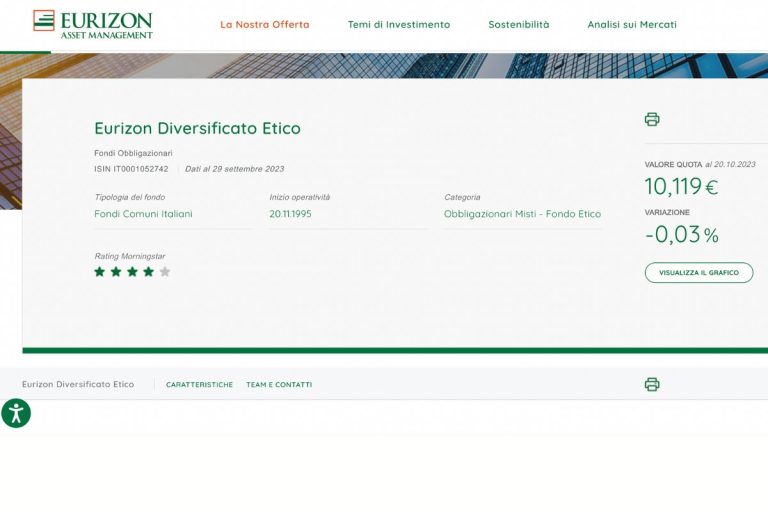768x512 pixels.
Task: Open Analisi sui Mercati menu
Action: 632,24
